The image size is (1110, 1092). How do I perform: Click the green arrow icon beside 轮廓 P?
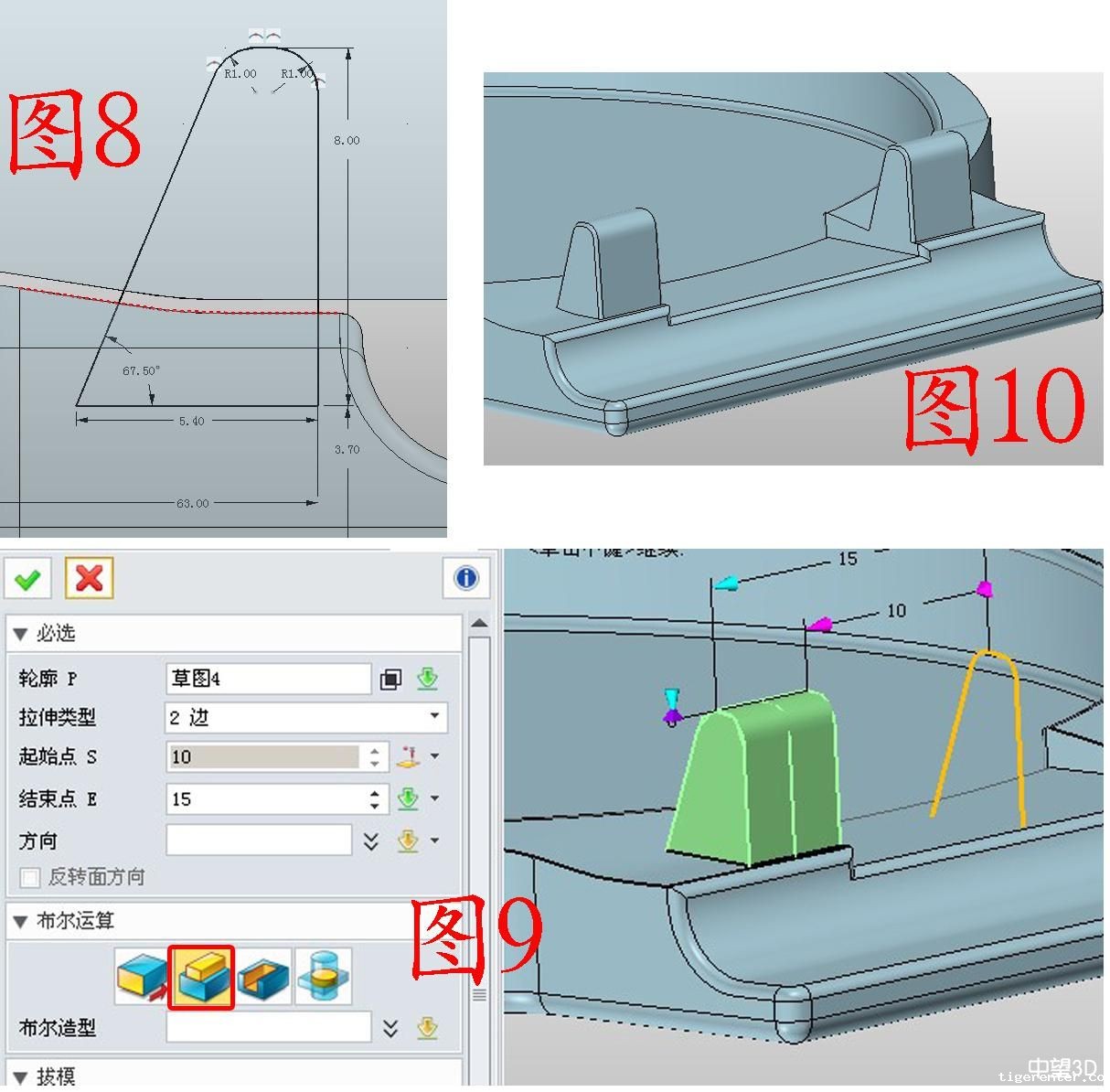pos(427,679)
